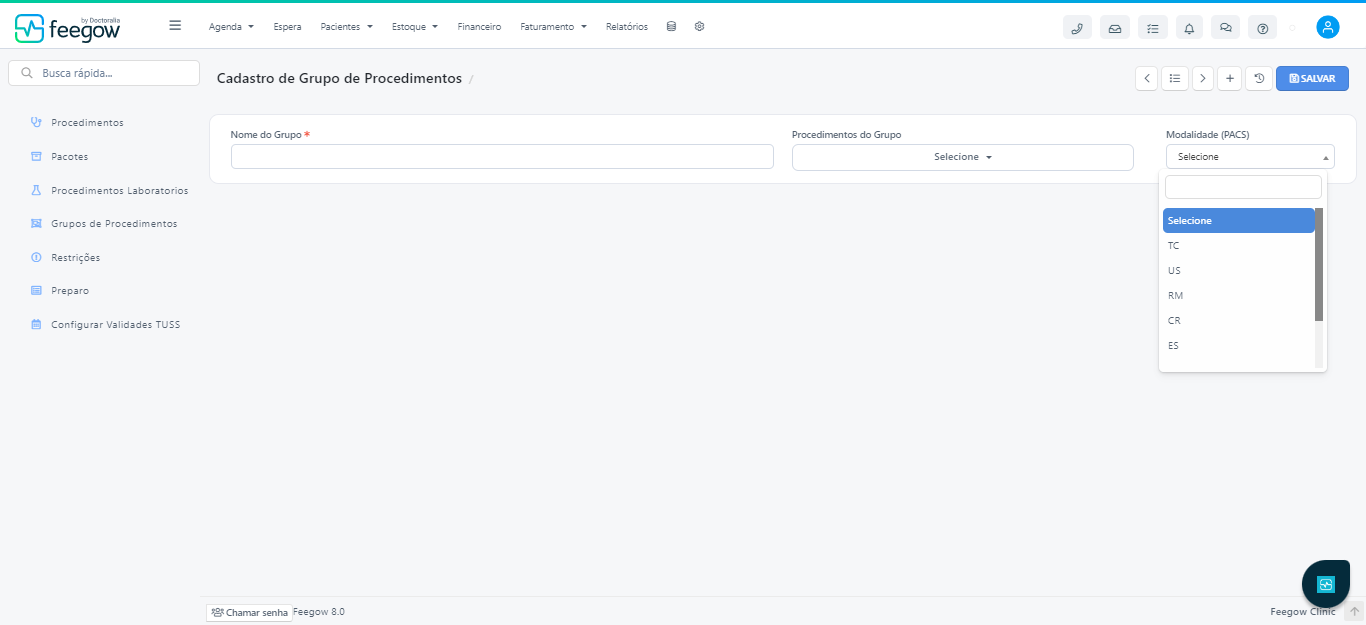Open Restrições sidebar link
This screenshot has width=1366, height=625.
click(x=75, y=257)
